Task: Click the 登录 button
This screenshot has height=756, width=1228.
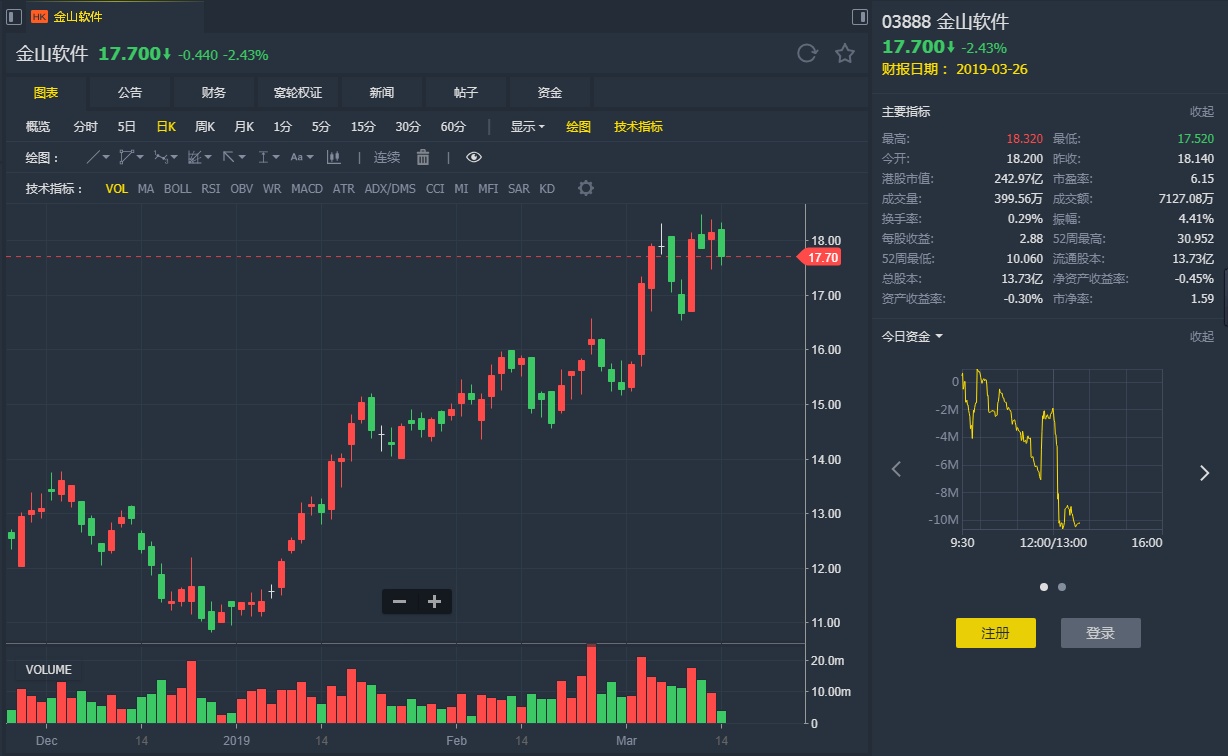Action: pyautogui.click(x=1100, y=633)
